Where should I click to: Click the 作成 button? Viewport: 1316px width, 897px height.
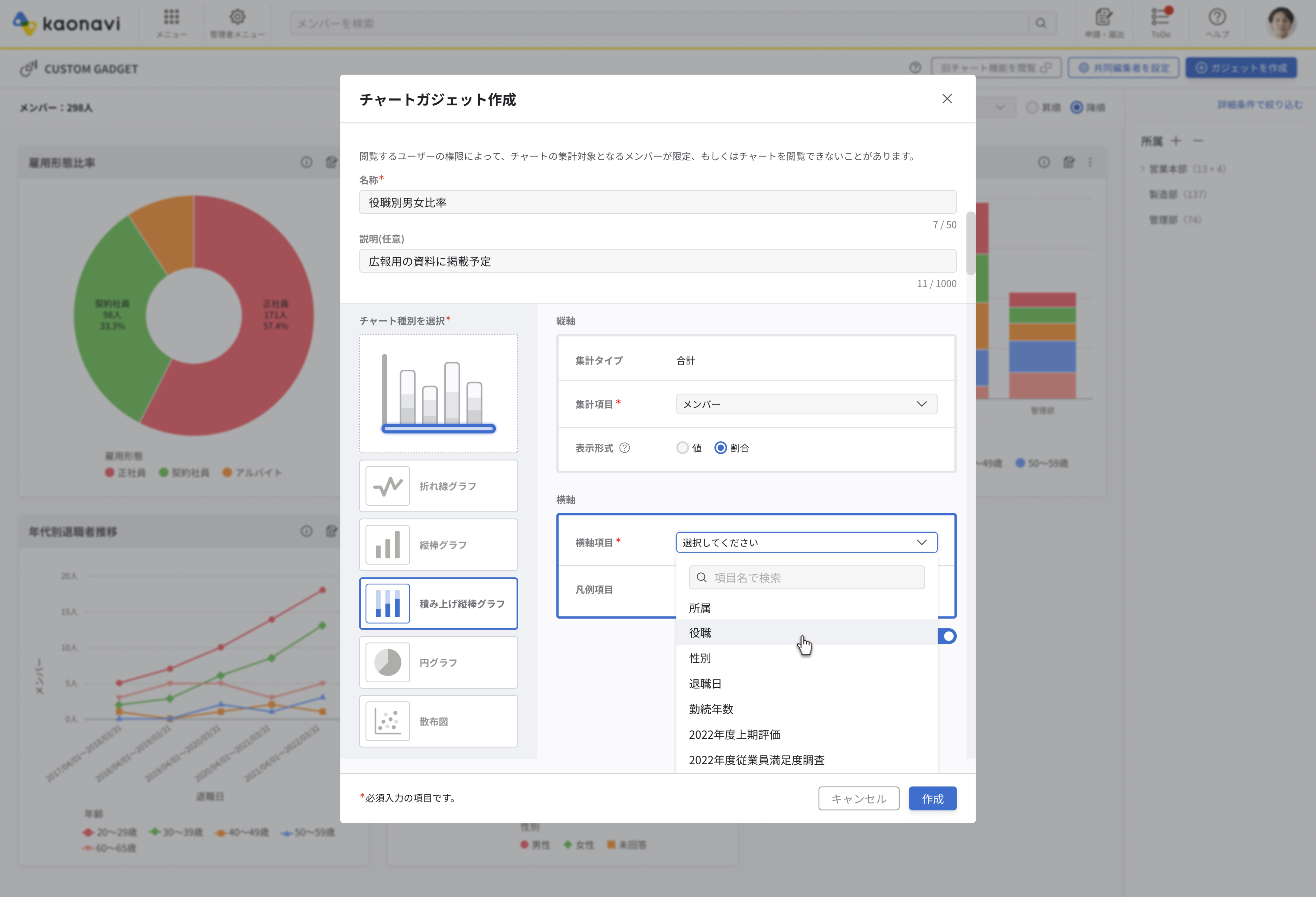[x=932, y=798]
